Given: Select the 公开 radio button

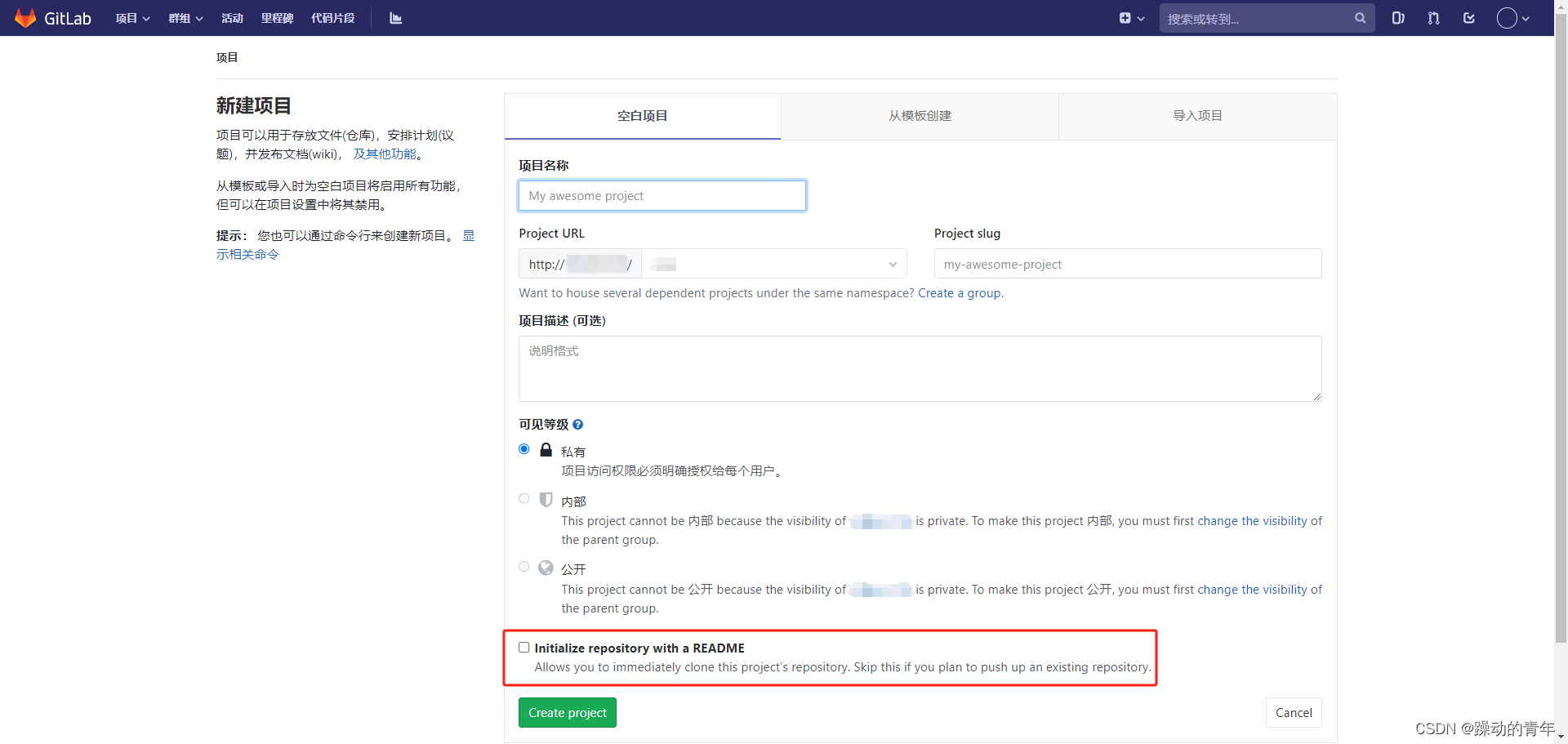Looking at the screenshot, I should [524, 567].
